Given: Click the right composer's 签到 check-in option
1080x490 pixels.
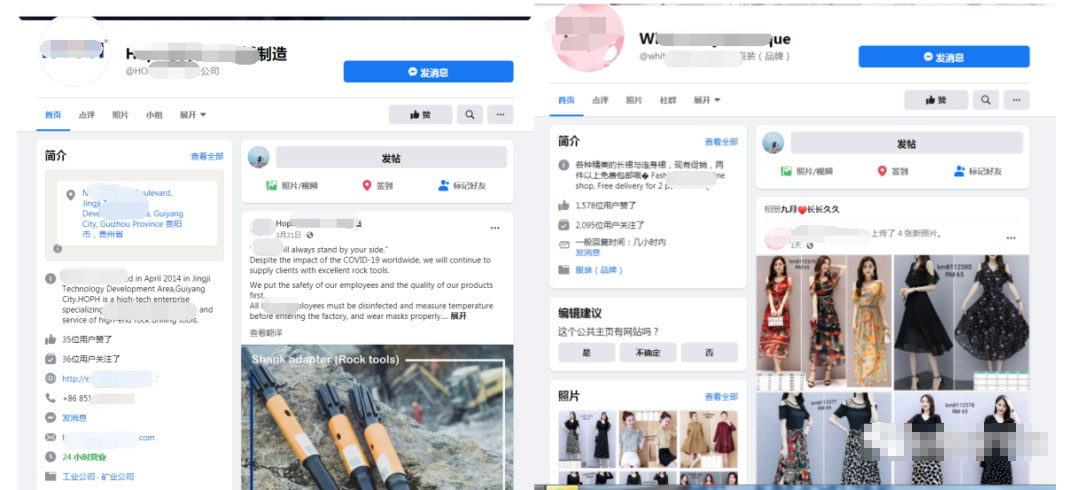Looking at the screenshot, I should [x=892, y=171].
